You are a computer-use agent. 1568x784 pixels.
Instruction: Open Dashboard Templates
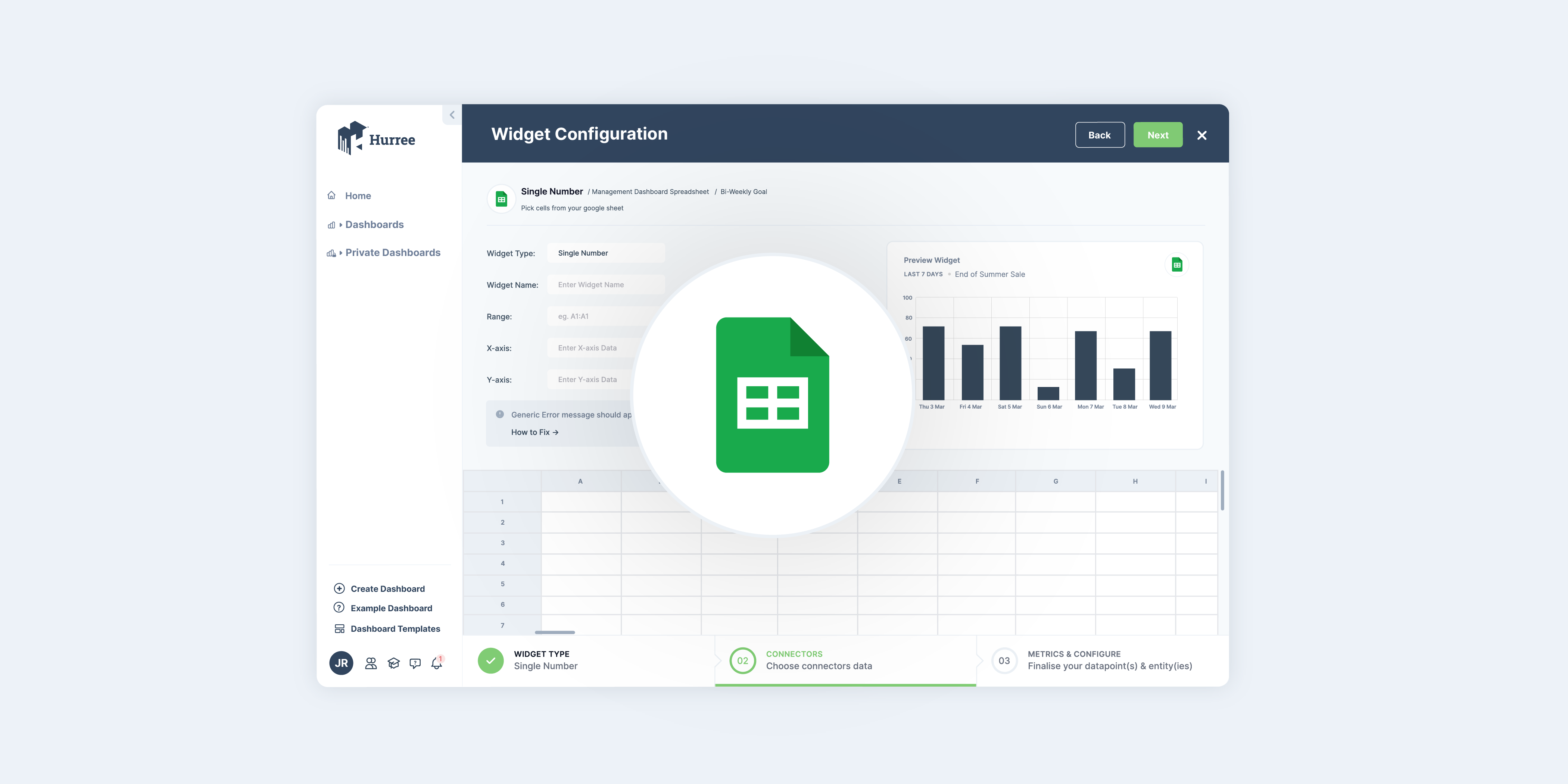tap(395, 629)
